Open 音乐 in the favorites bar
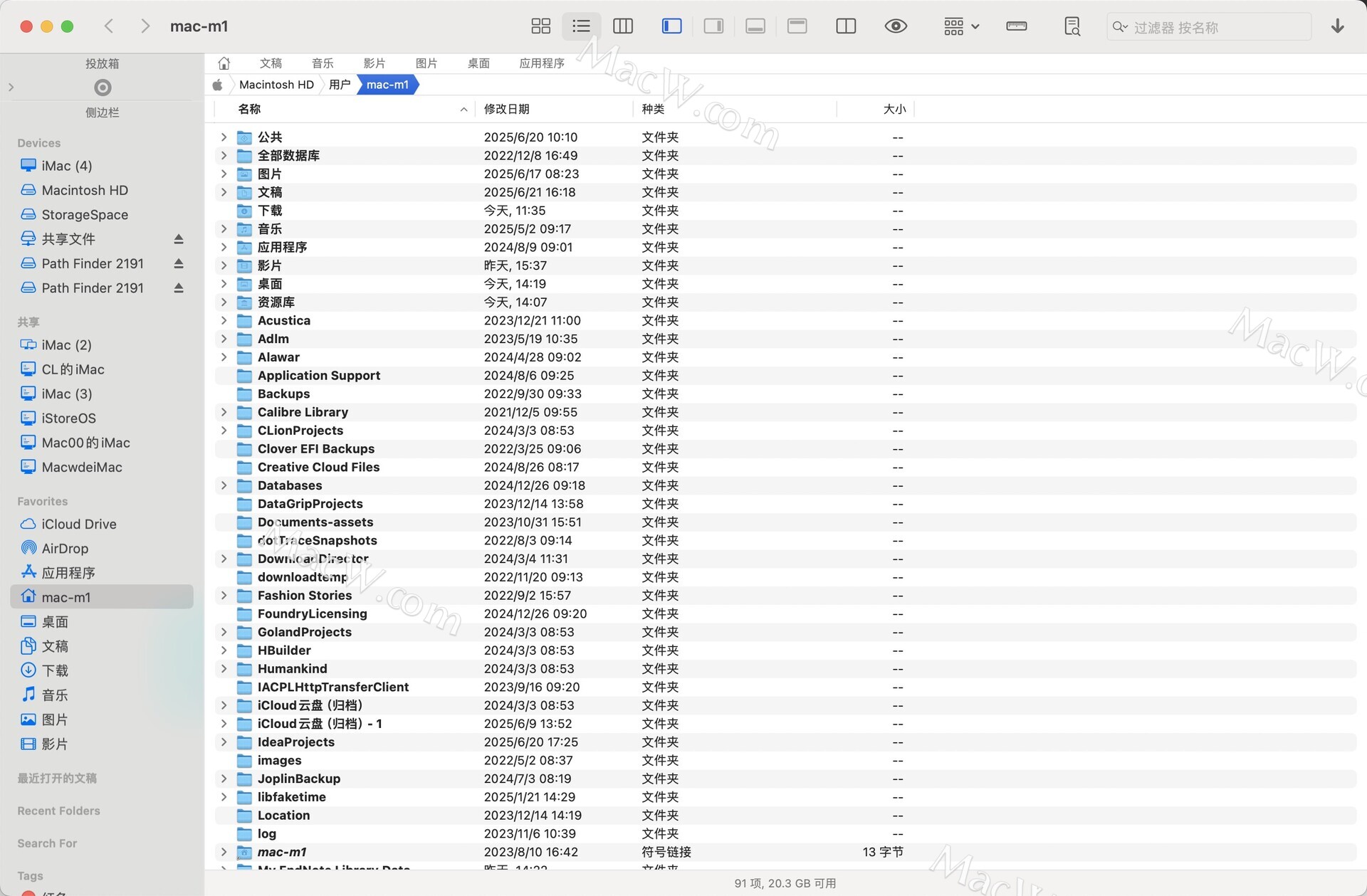The image size is (1367, 896). pos(323,63)
